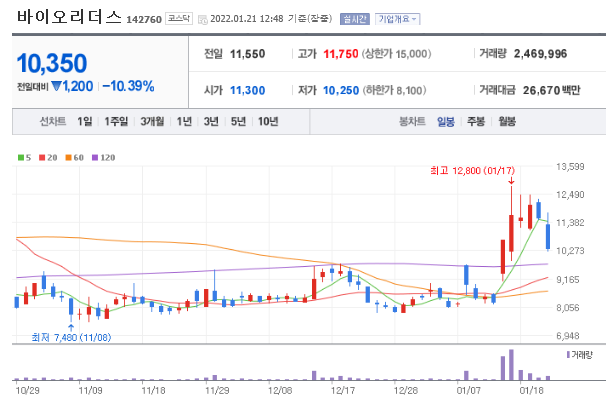
Task: Click the 코스닥 market badge
Action: coord(179,18)
